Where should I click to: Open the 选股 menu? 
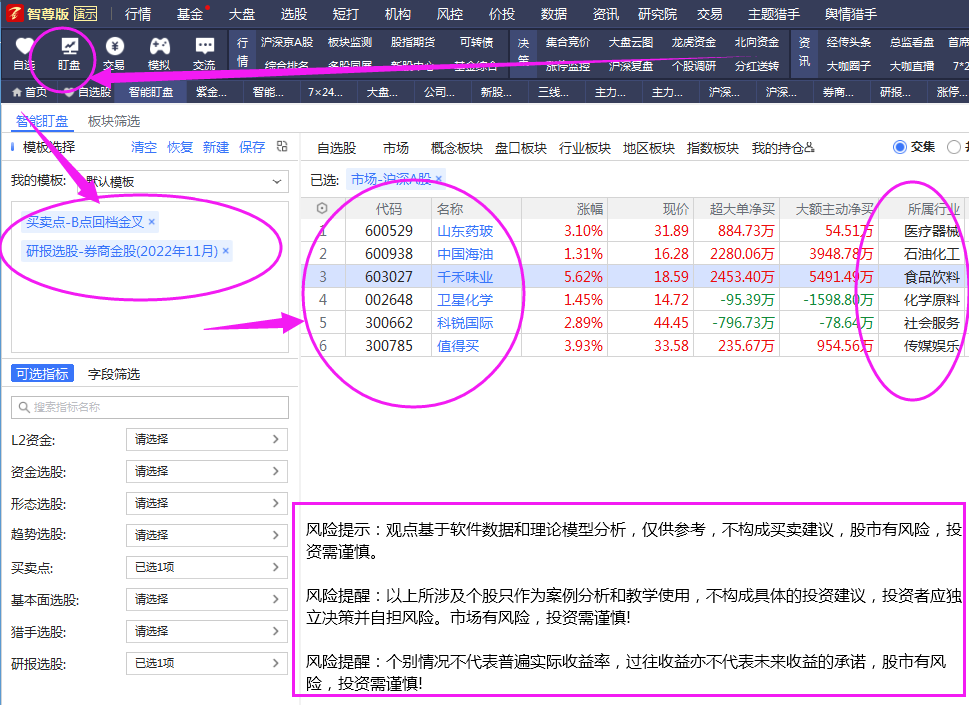294,14
